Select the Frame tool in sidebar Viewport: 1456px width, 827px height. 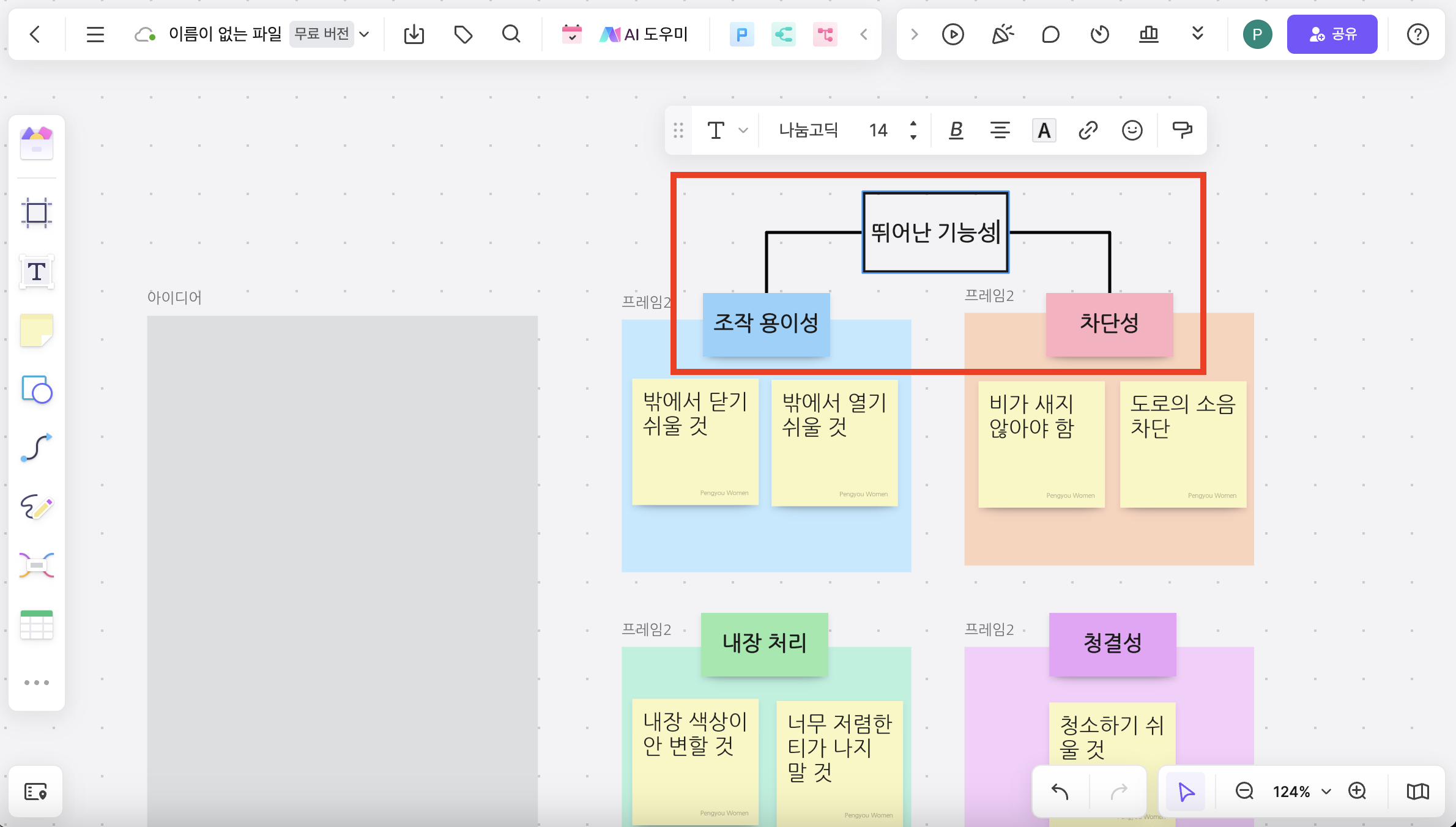(37, 213)
